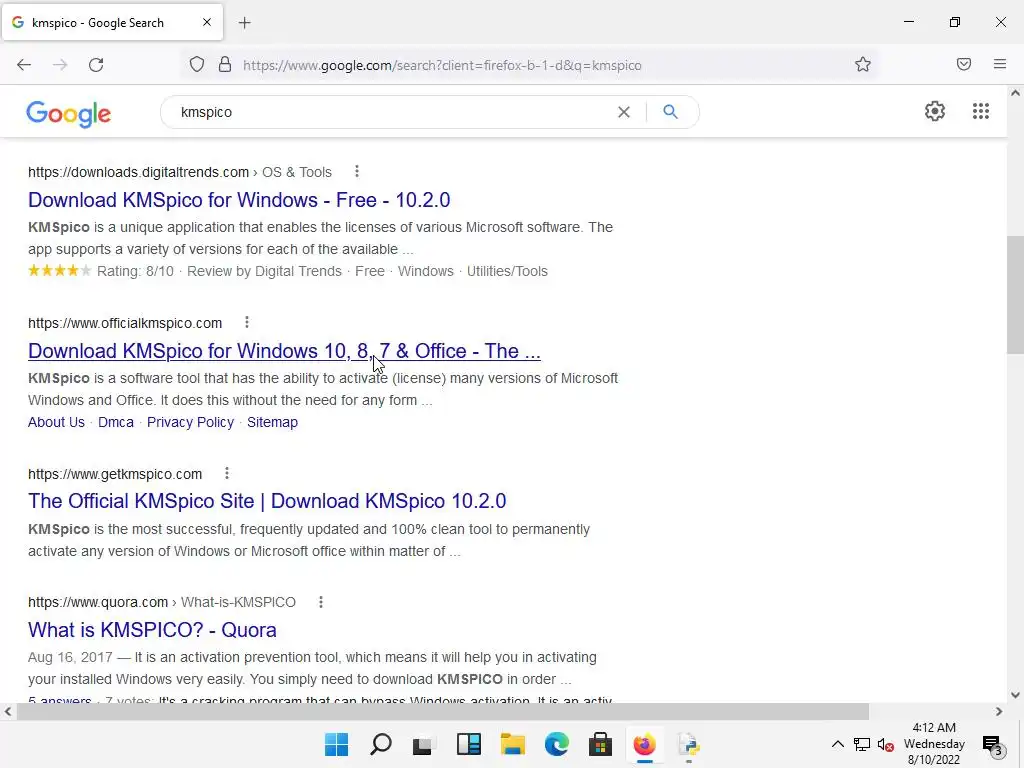Click the scroll left arrow
The height and width of the screenshot is (768, 1024).
(8, 711)
